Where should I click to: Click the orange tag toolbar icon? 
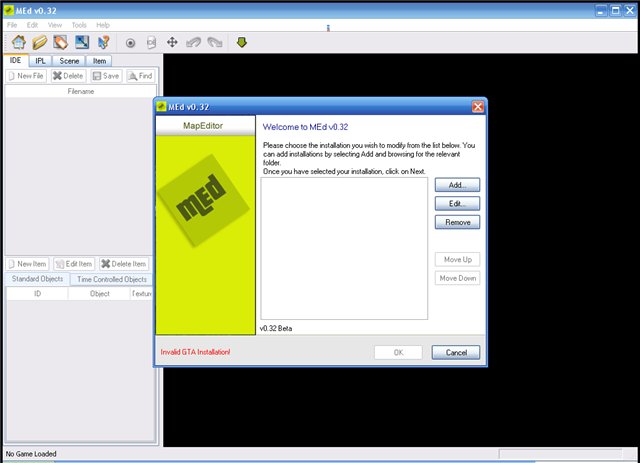[x=61, y=42]
